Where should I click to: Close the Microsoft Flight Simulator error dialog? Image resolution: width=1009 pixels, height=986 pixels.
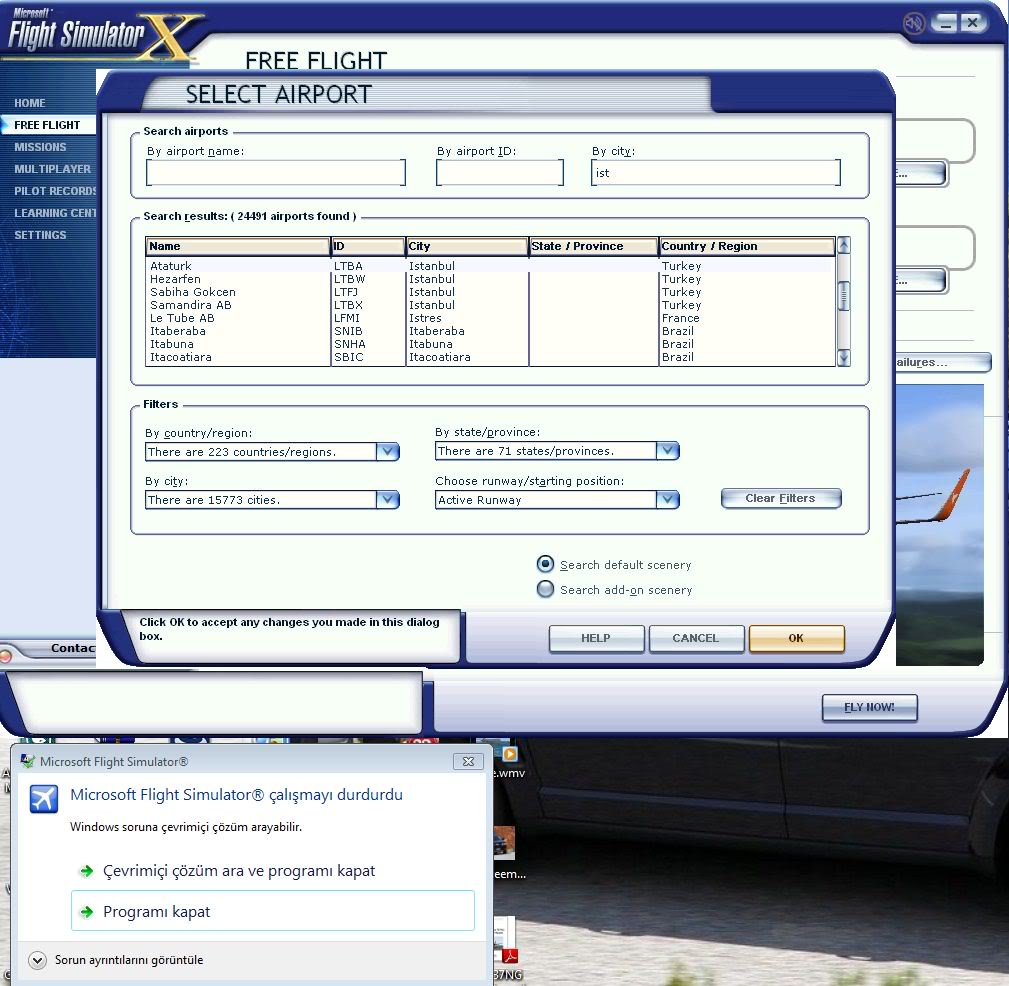(468, 761)
